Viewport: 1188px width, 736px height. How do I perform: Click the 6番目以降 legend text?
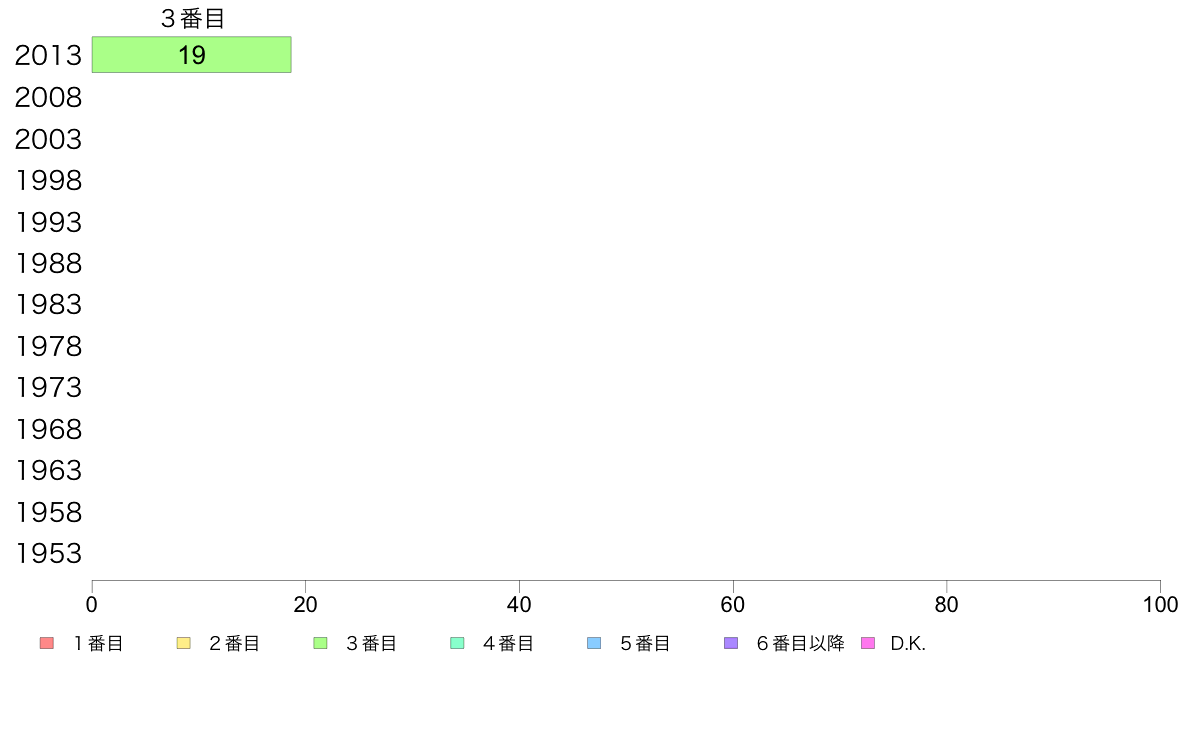(x=800, y=643)
